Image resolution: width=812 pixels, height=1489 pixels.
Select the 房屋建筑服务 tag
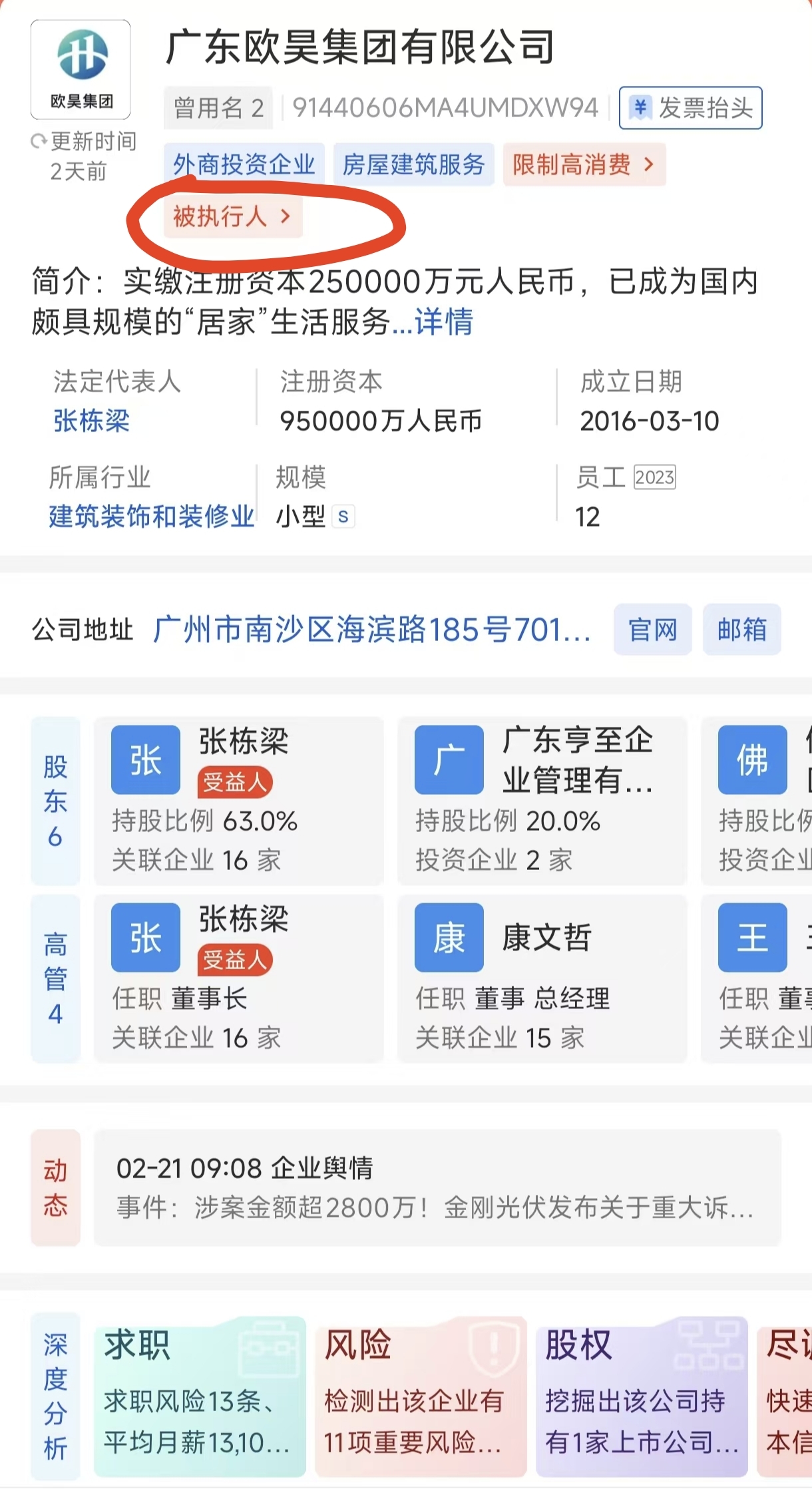pyautogui.click(x=413, y=164)
